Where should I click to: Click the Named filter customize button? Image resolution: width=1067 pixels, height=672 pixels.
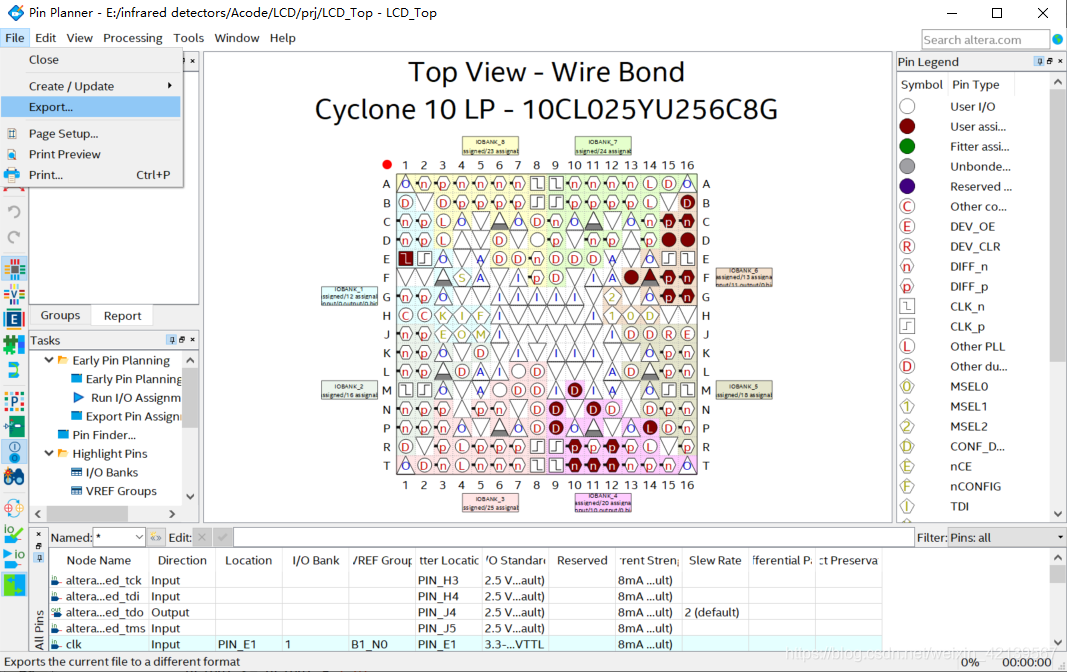tap(156, 537)
